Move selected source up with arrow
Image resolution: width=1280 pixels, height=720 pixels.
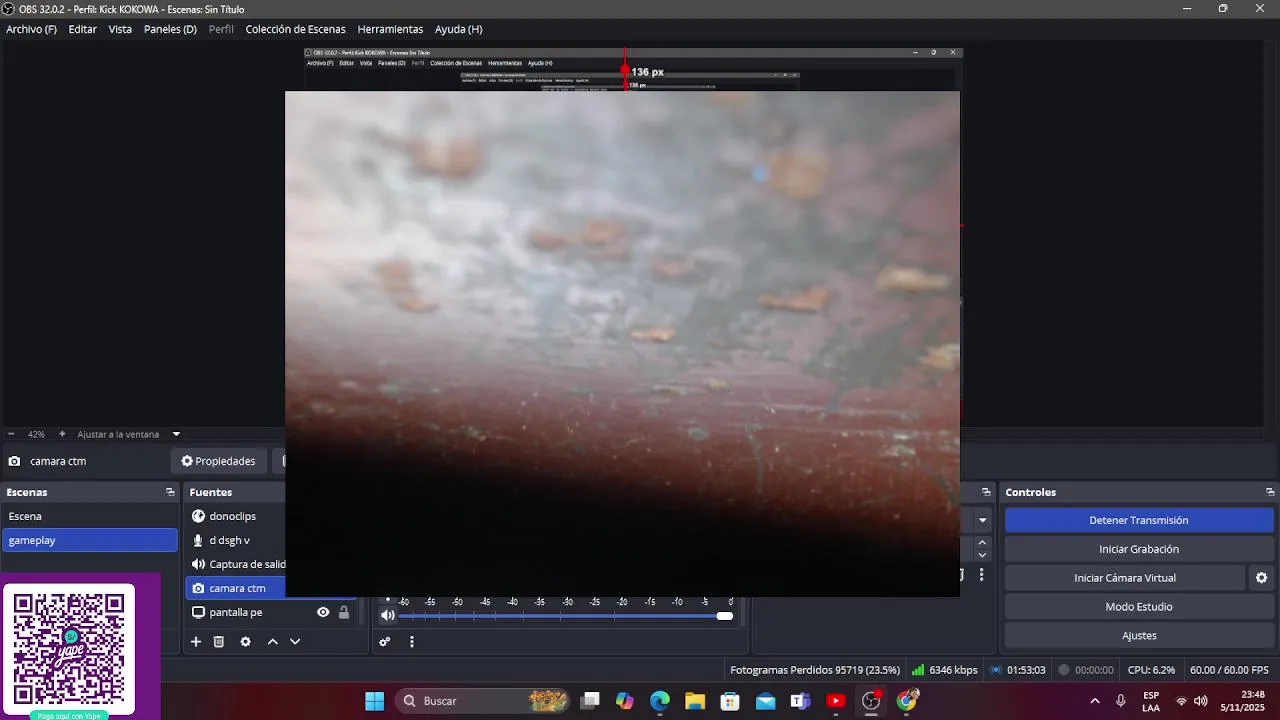(x=272, y=642)
